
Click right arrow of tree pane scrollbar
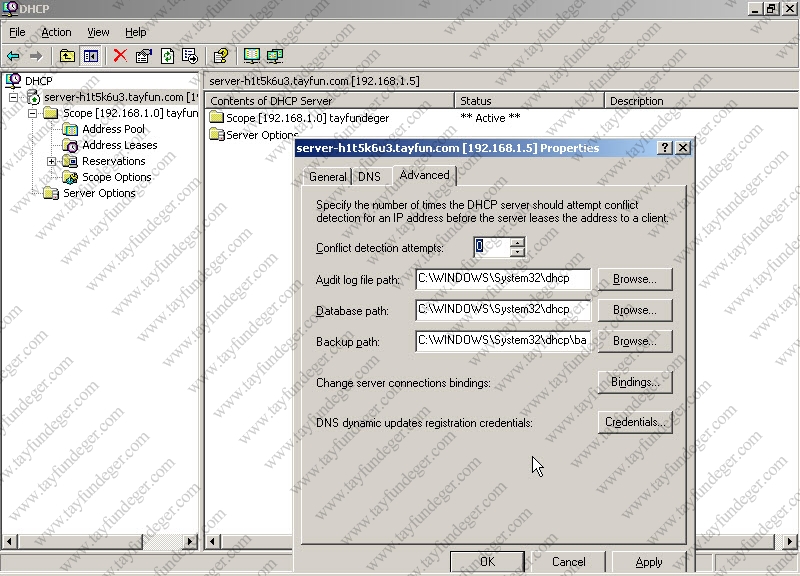tap(190, 541)
